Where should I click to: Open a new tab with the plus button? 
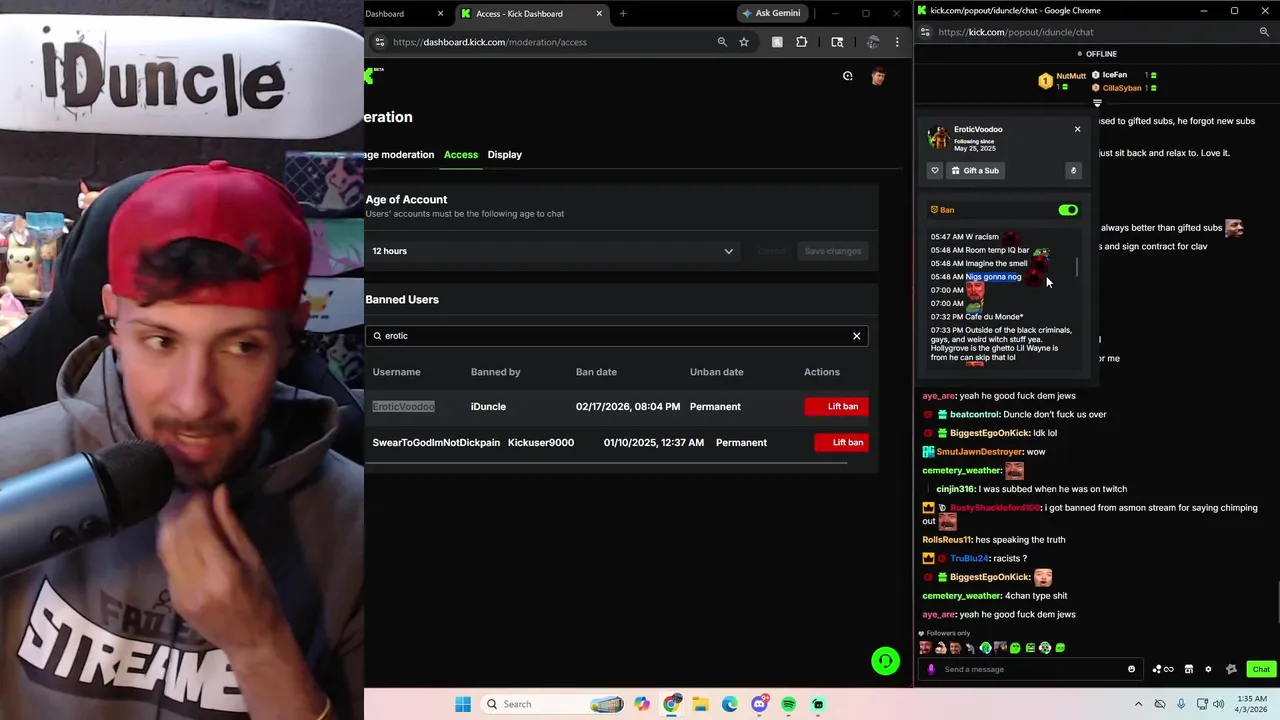pyautogui.click(x=623, y=13)
